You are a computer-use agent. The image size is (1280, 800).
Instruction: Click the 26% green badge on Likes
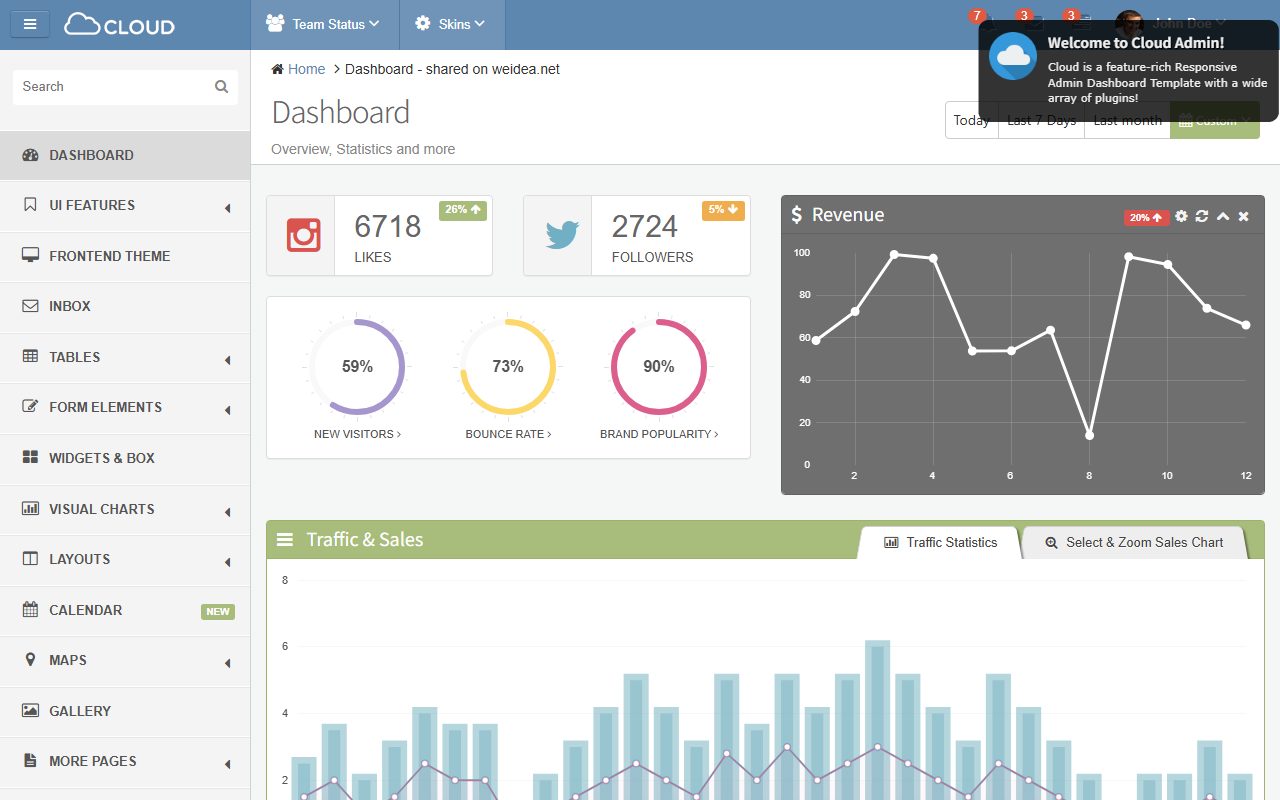click(x=463, y=210)
